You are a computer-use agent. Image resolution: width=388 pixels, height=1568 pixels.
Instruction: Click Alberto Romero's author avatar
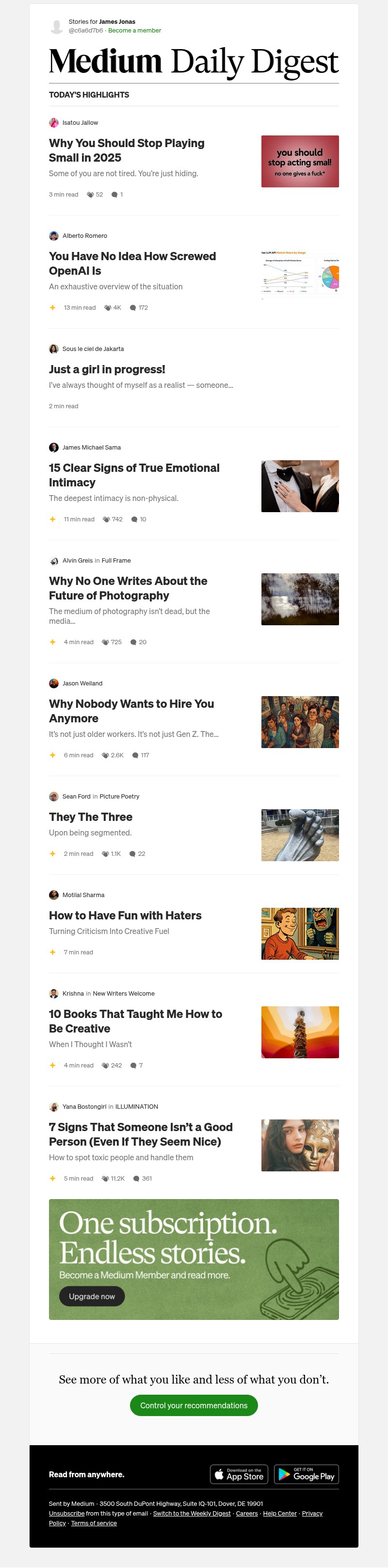(53, 235)
